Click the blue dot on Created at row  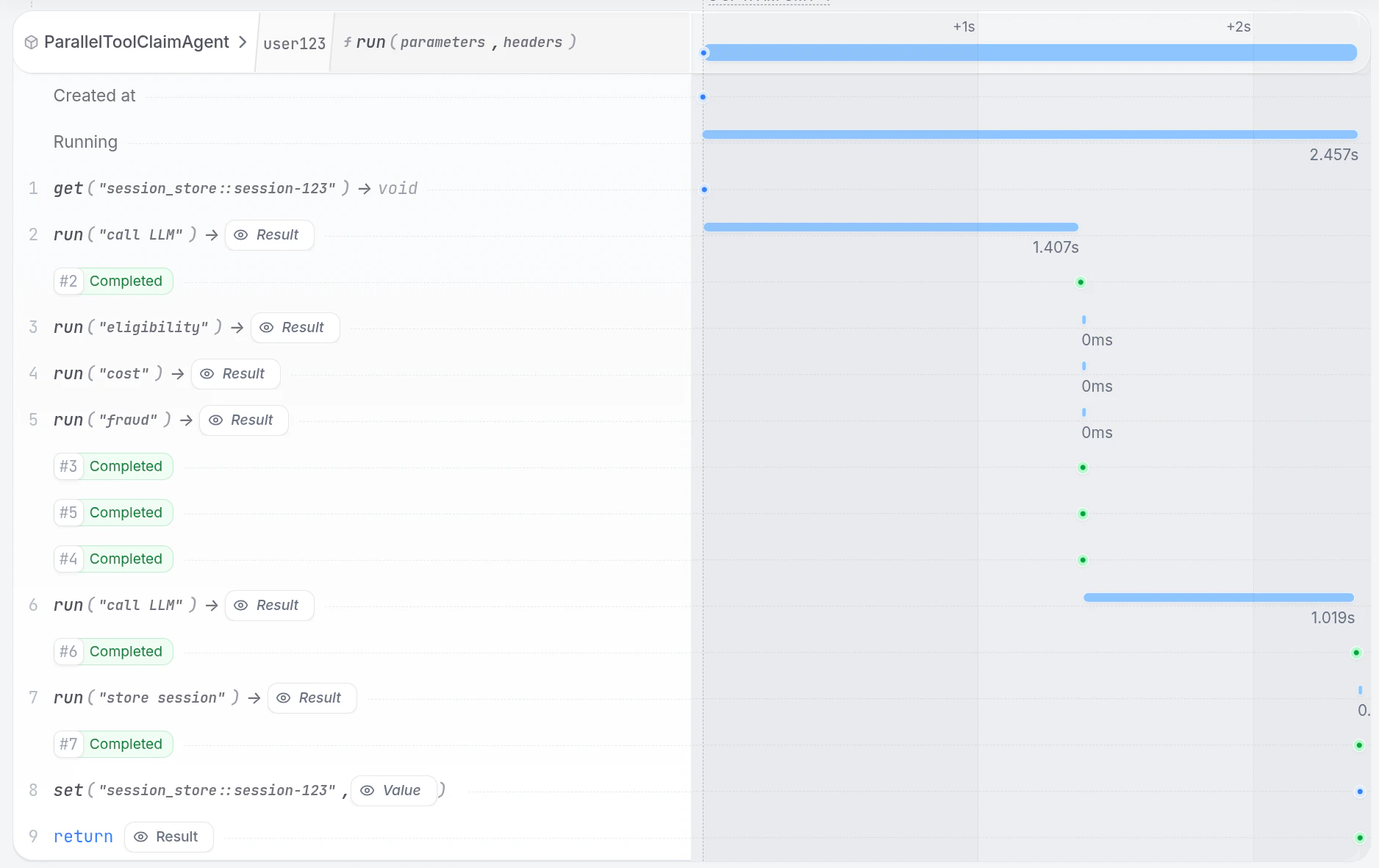tap(703, 97)
